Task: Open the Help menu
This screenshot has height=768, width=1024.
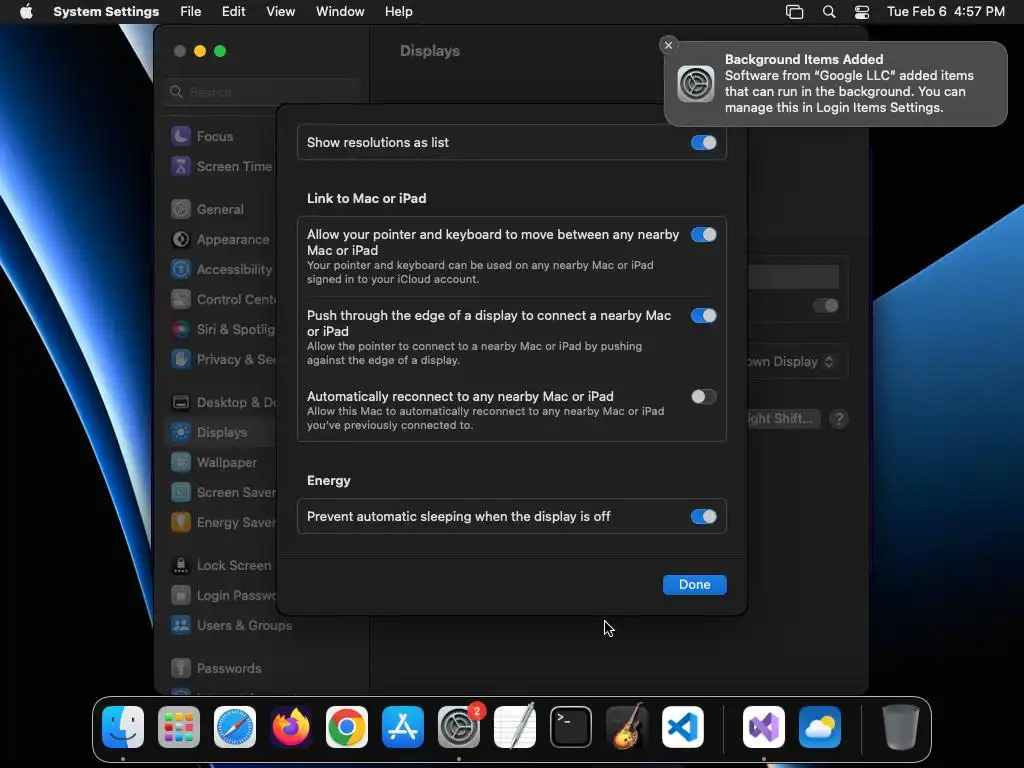Action: coord(398,12)
